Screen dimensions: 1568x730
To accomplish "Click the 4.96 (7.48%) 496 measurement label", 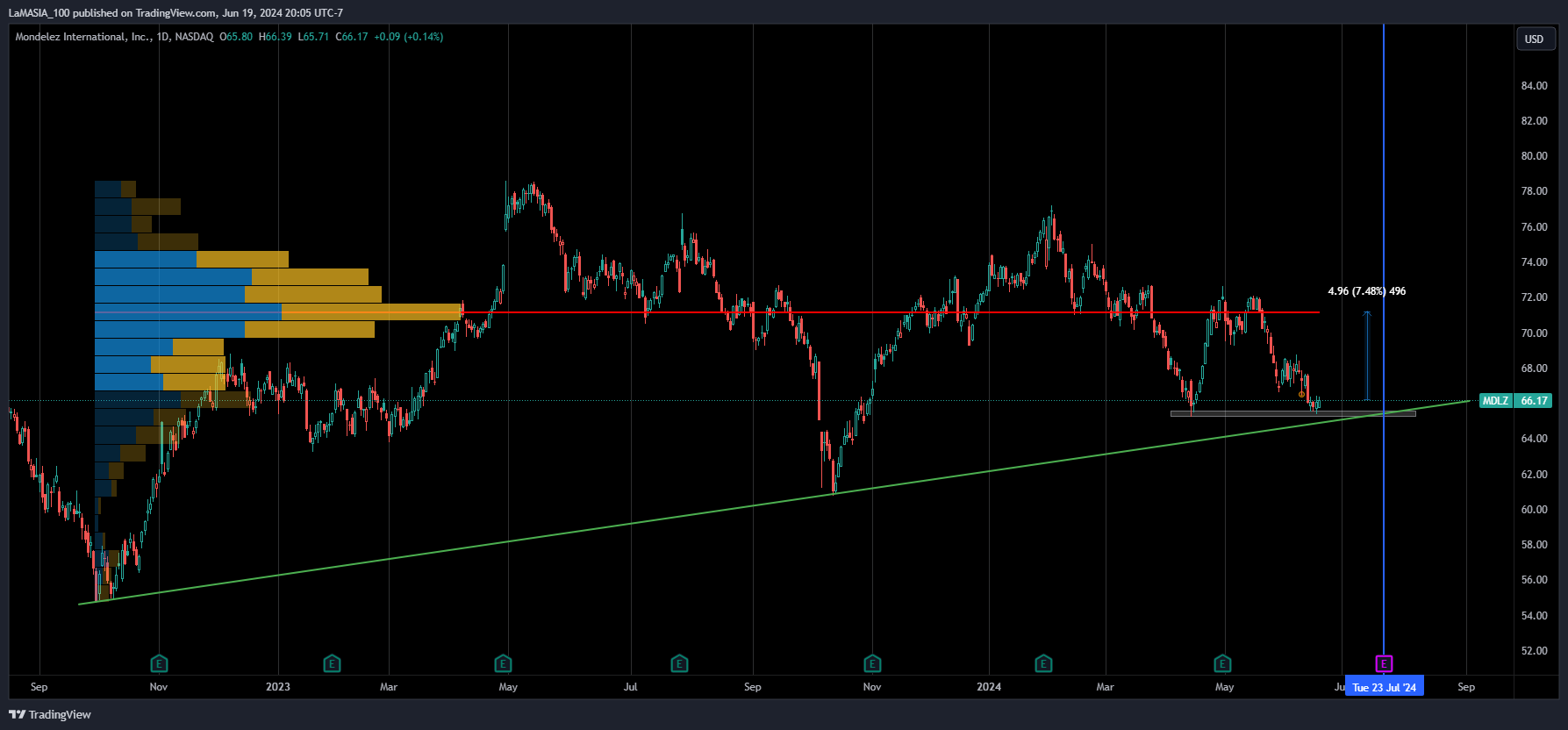I will (x=1366, y=291).
